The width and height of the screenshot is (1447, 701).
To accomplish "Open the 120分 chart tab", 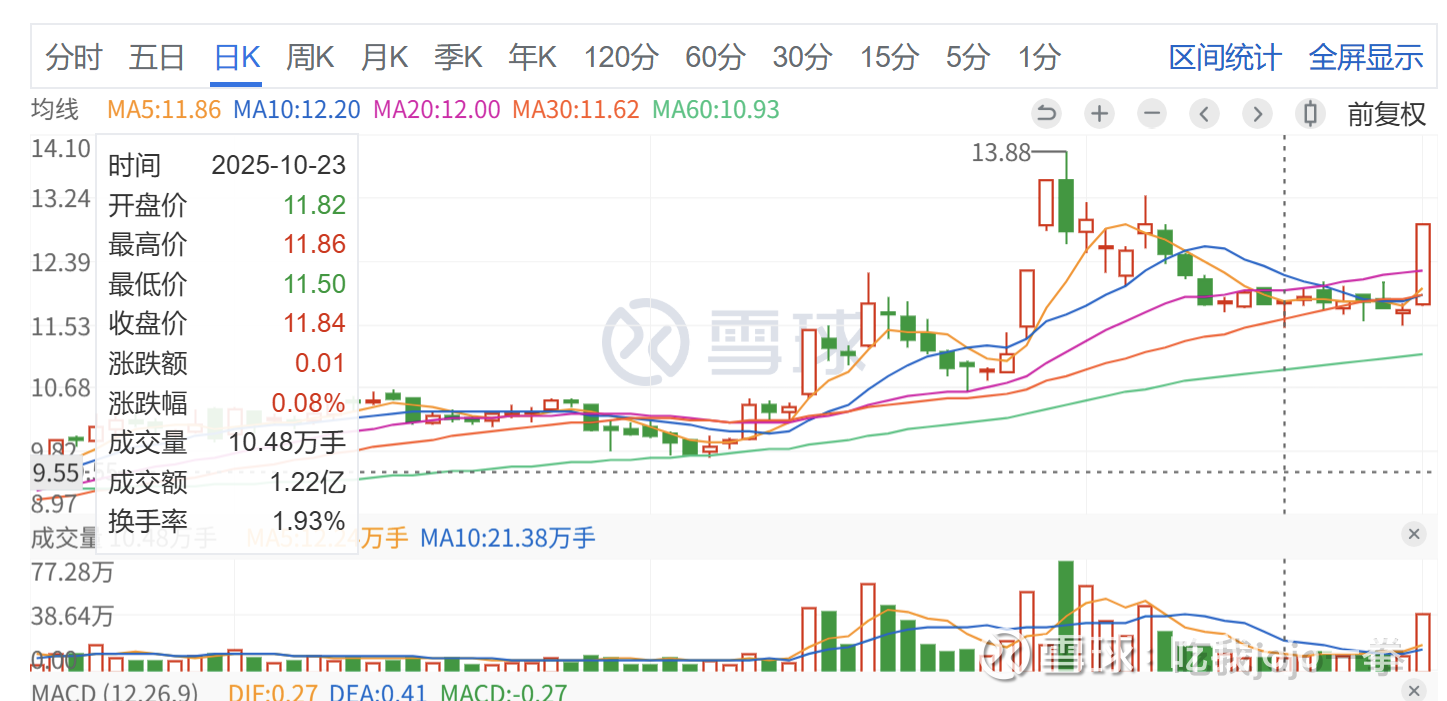I will point(621,57).
